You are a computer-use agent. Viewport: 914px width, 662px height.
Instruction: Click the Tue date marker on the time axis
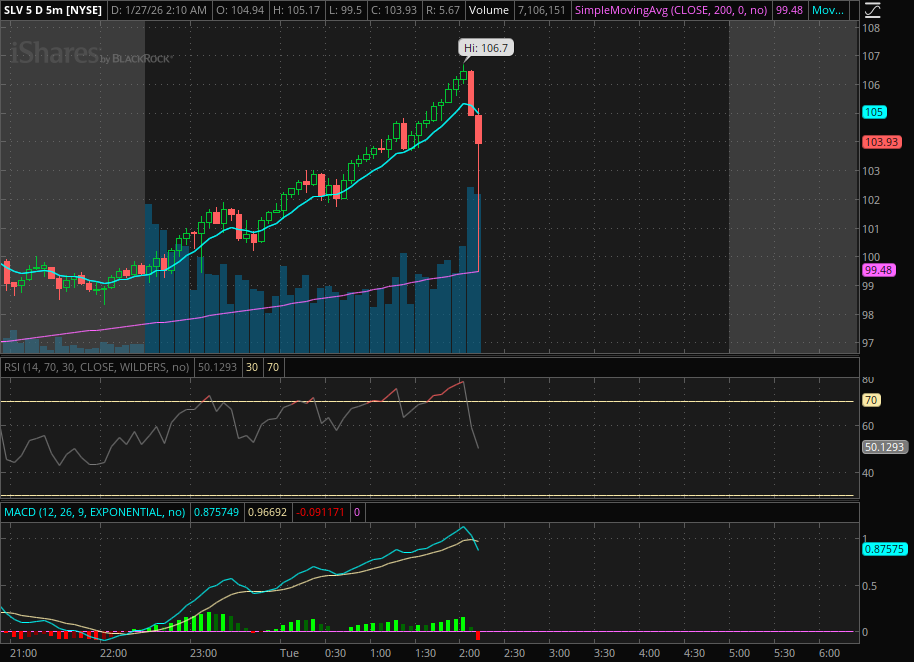289,653
